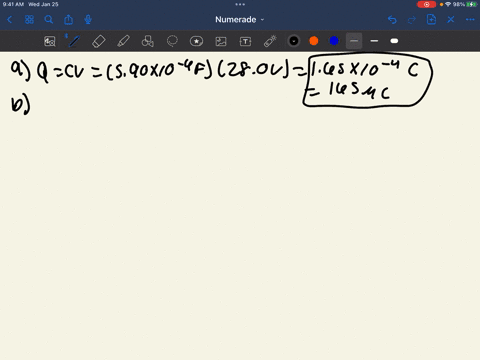The height and width of the screenshot is (360, 480).
Task: Open the Elements sticker tool
Action: 196,41
